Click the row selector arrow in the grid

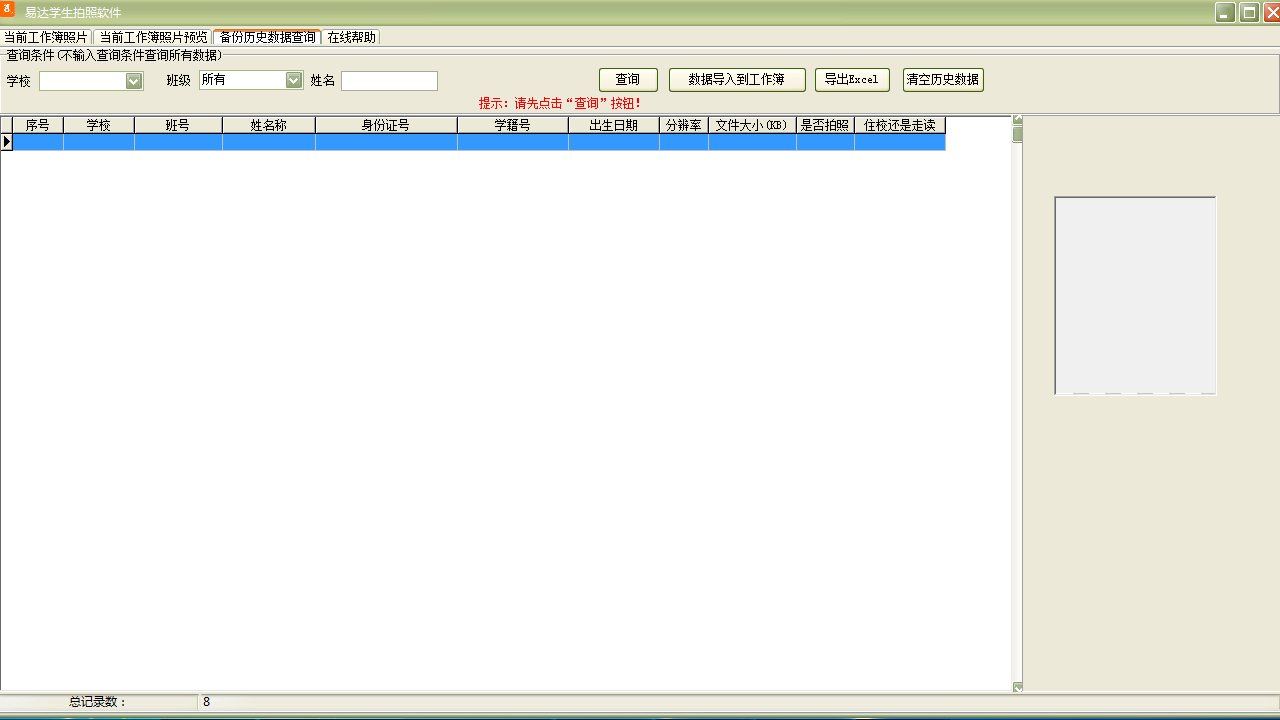(x=6, y=142)
